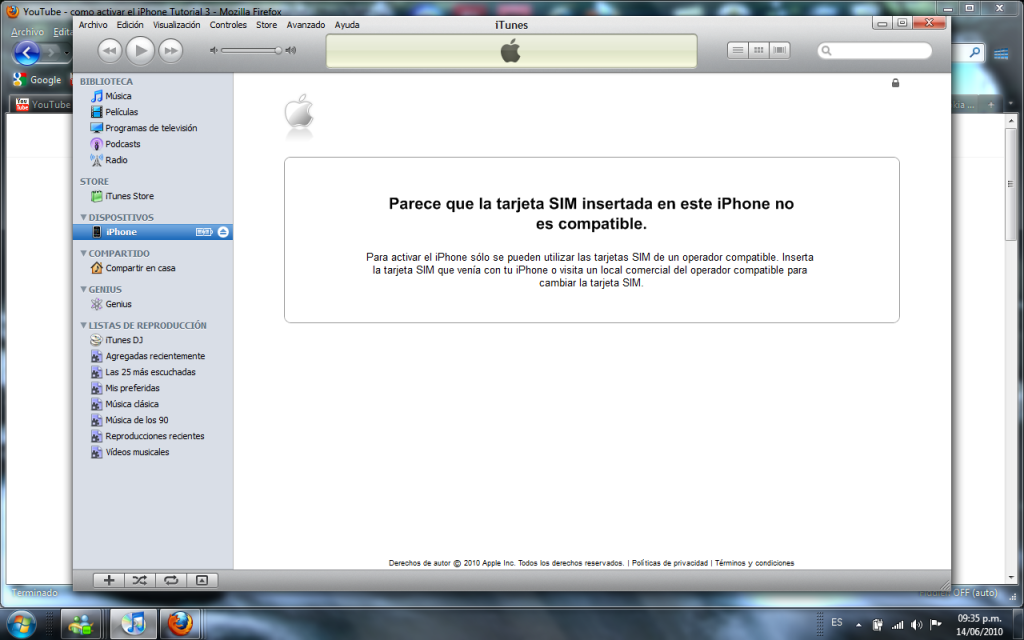Click Firefox back button
The width and height of the screenshot is (1024, 640).
[26, 53]
